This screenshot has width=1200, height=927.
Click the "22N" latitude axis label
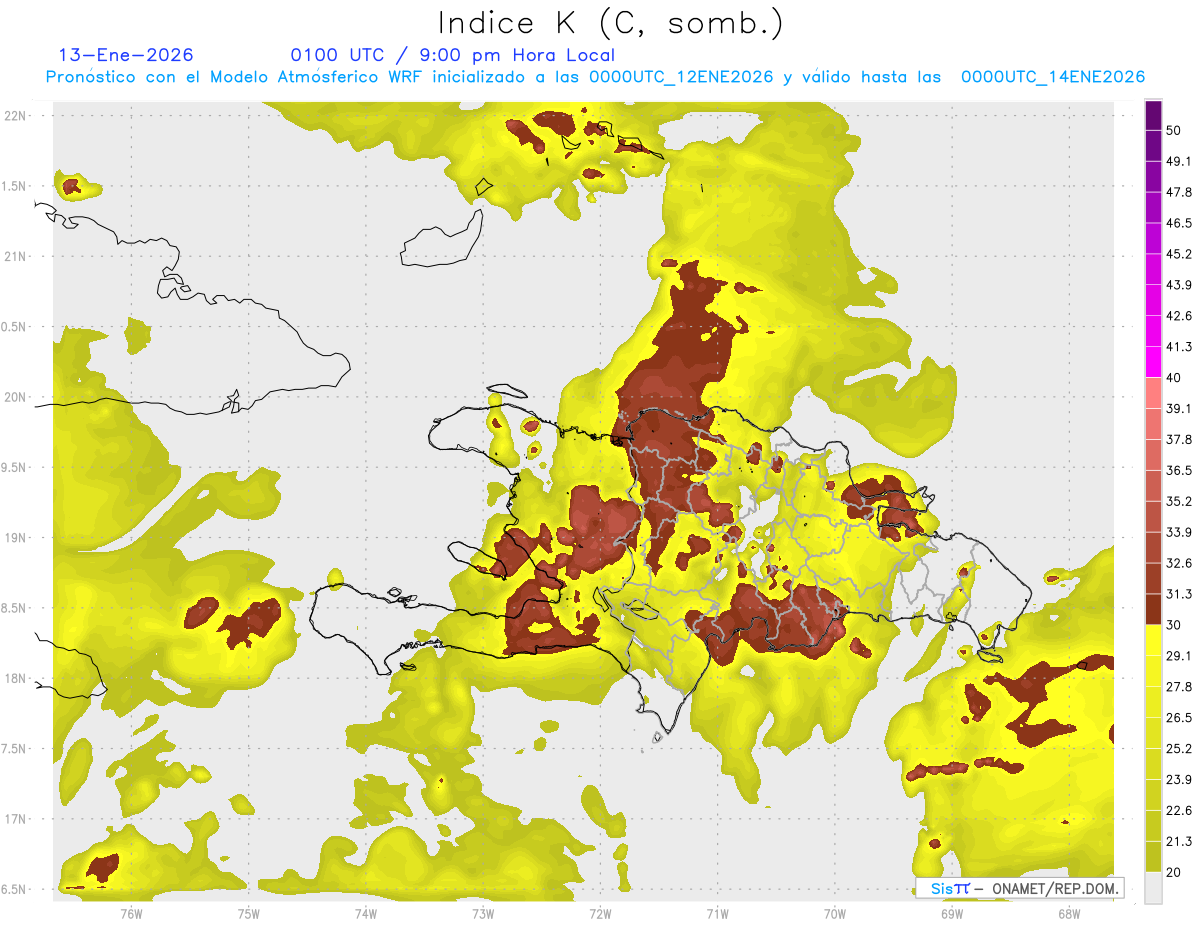coord(15,115)
